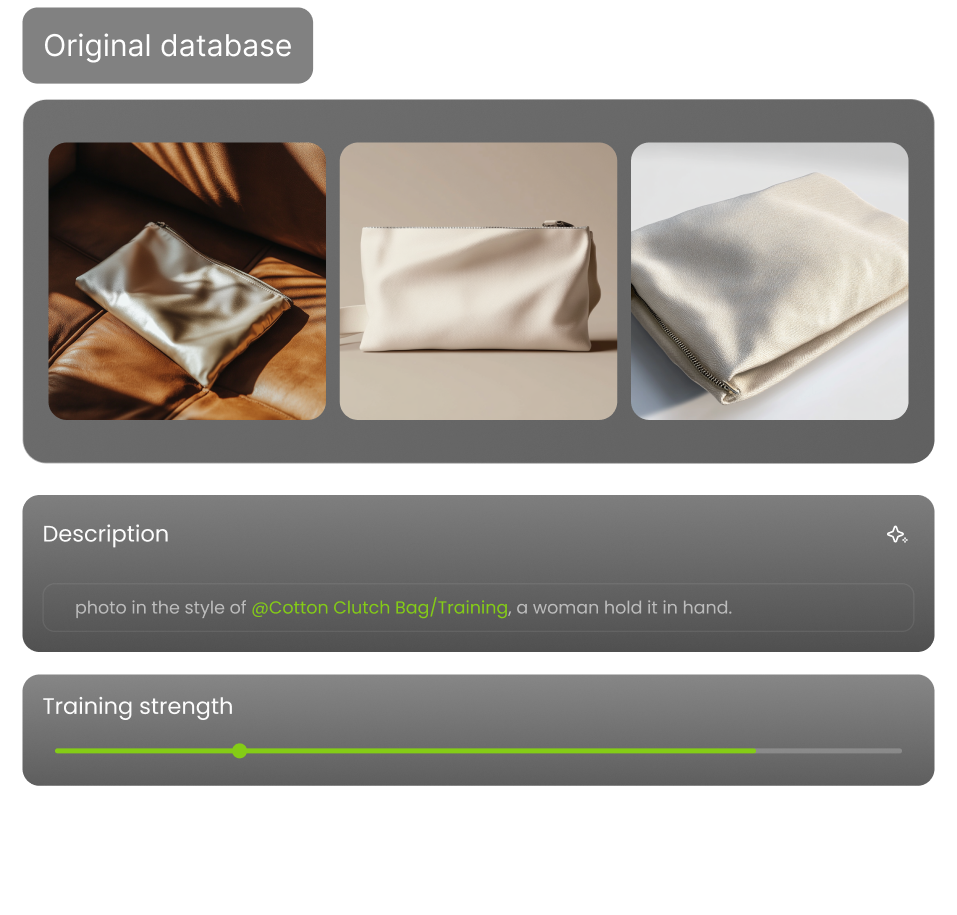Viewport: 957px width, 915px height.
Task: Select the Original database label button
Action: 168,46
